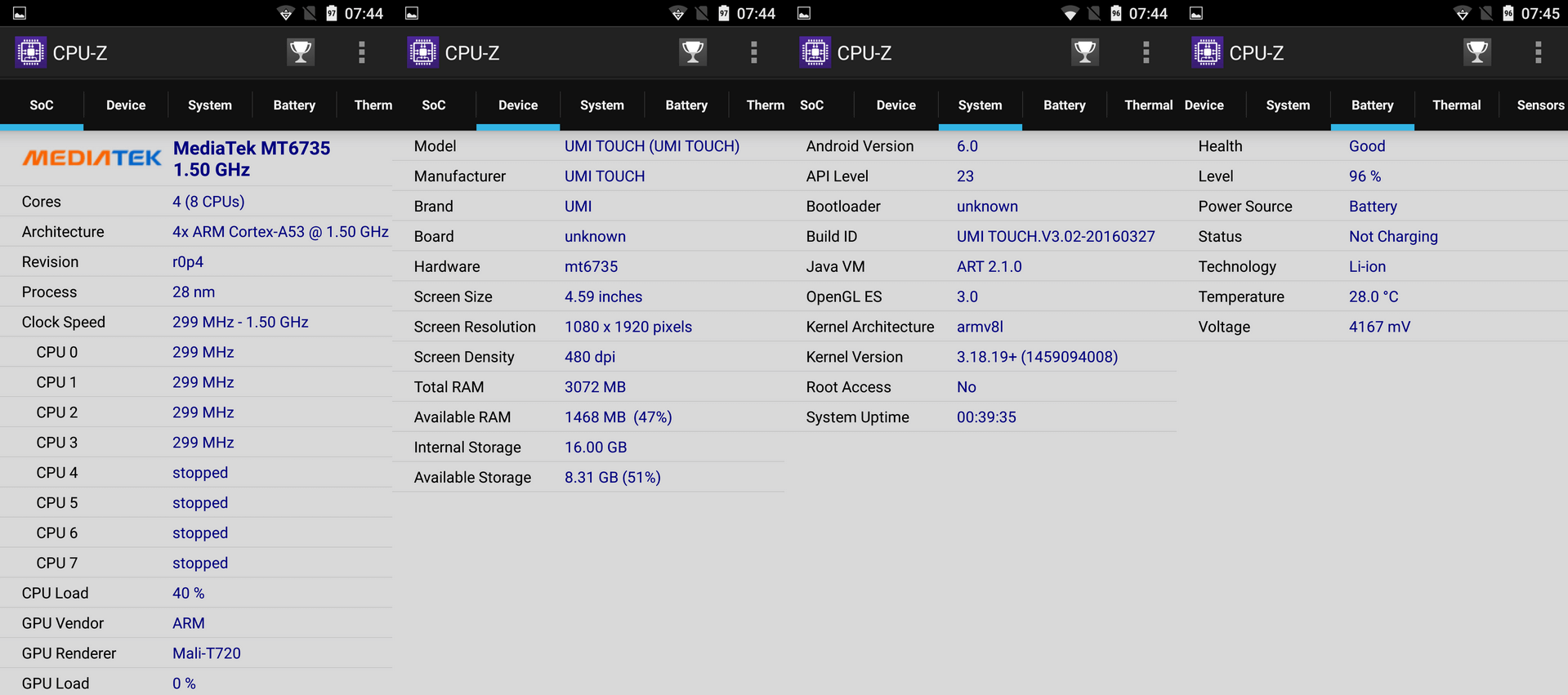Tap the Available Storage row
Image resolution: width=1568 pixels, height=695 pixels.
pyautogui.click(x=588, y=478)
